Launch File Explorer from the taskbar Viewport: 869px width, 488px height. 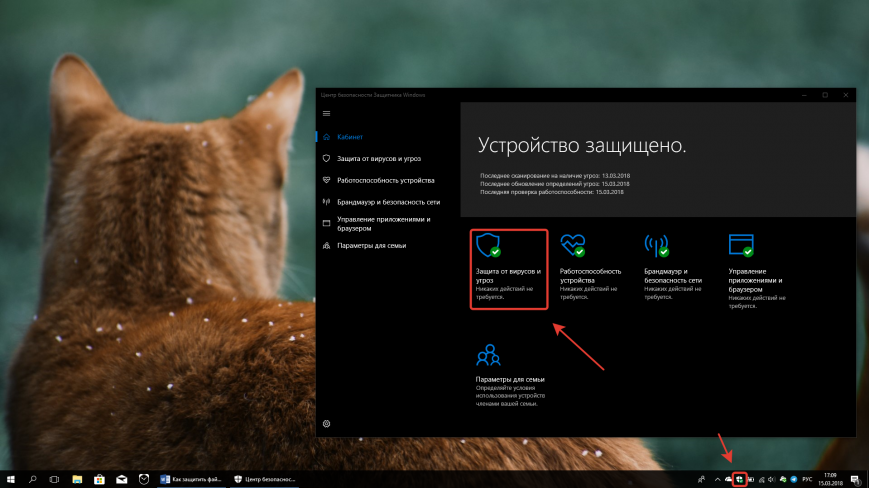pyautogui.click(x=77, y=479)
